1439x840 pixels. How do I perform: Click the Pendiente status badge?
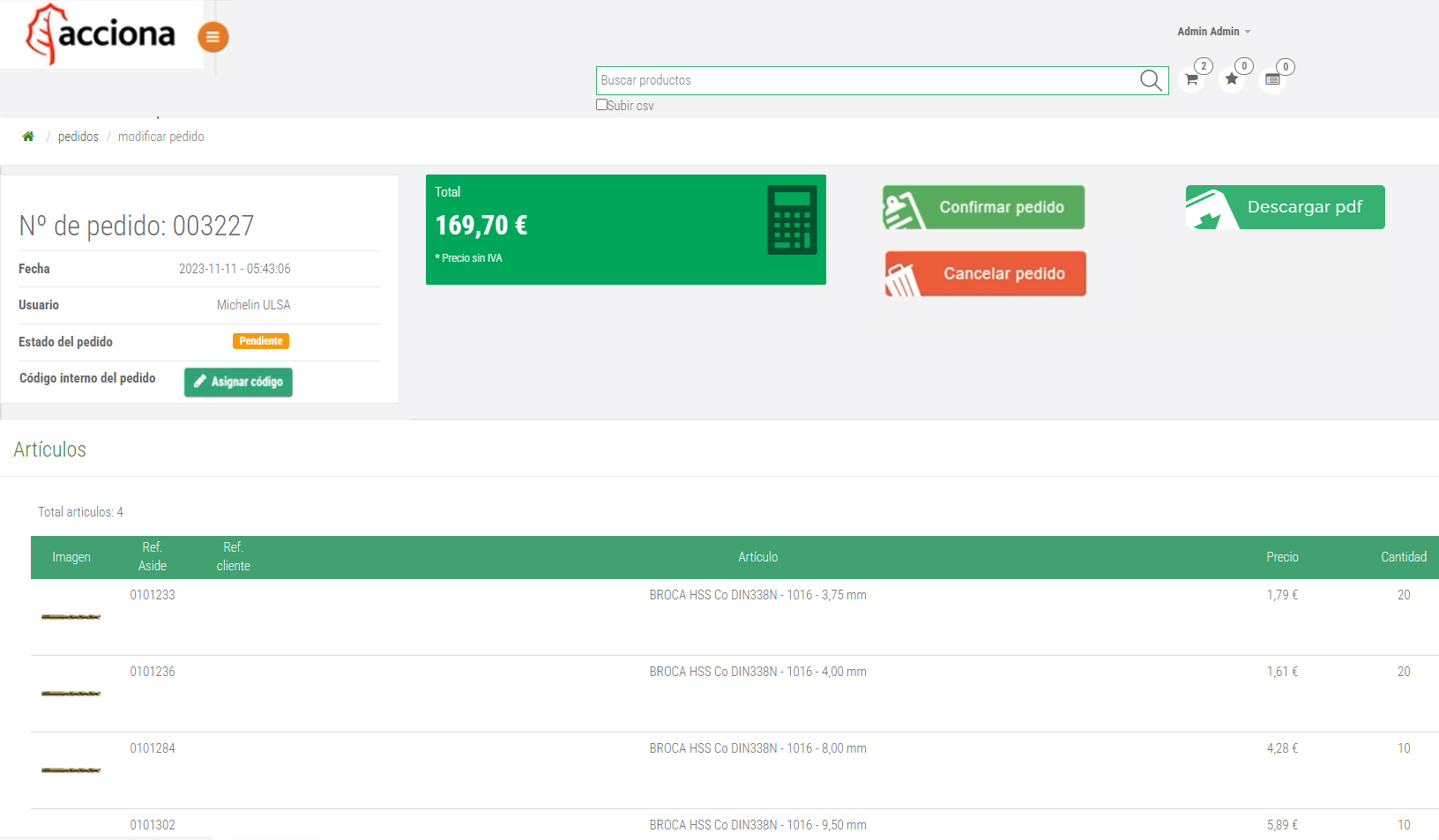tap(261, 341)
